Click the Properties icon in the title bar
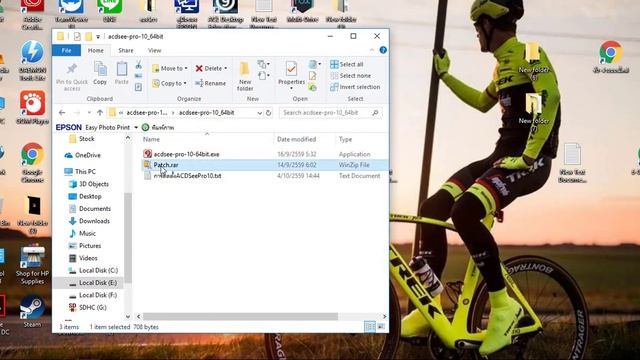640x360 pixels. click(x=77, y=37)
